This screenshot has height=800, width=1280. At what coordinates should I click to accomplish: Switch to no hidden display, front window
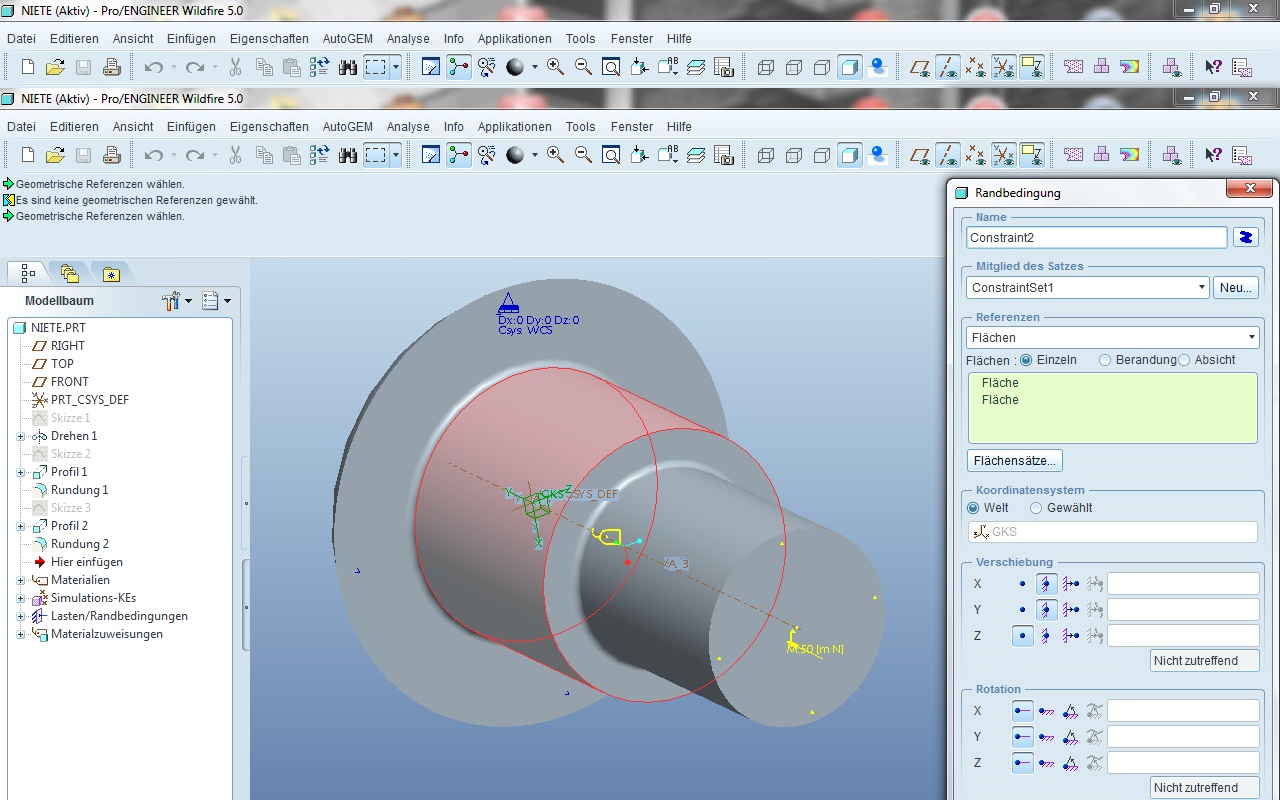pos(822,155)
